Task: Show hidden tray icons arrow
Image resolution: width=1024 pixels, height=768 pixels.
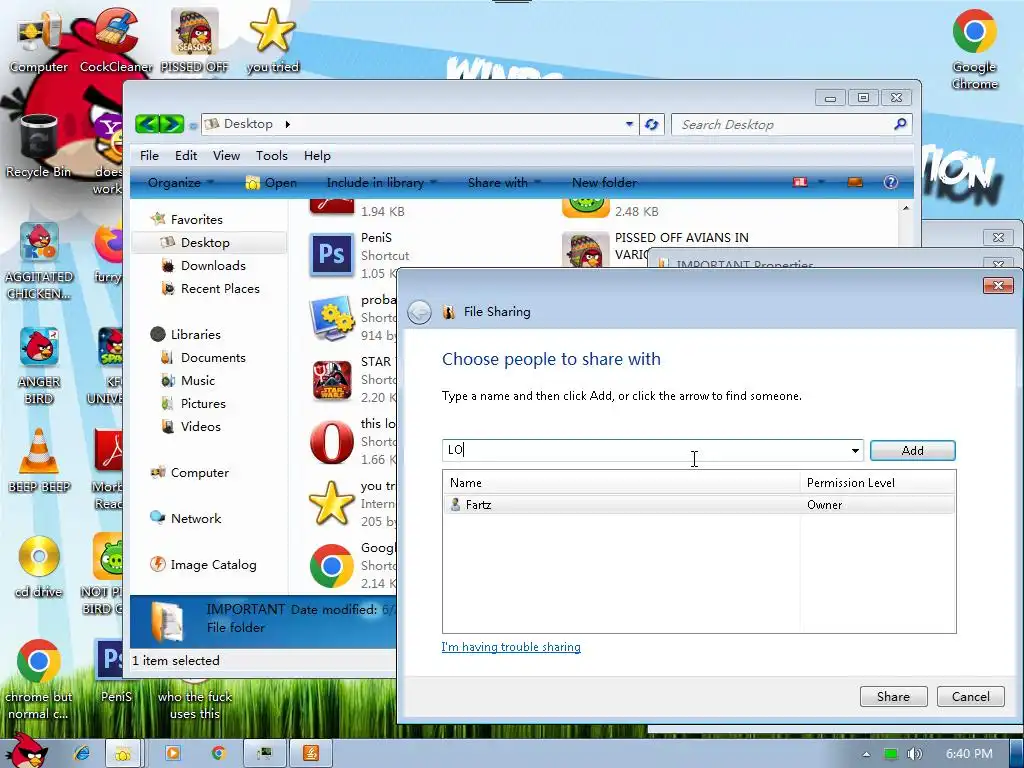Action: (x=866, y=754)
